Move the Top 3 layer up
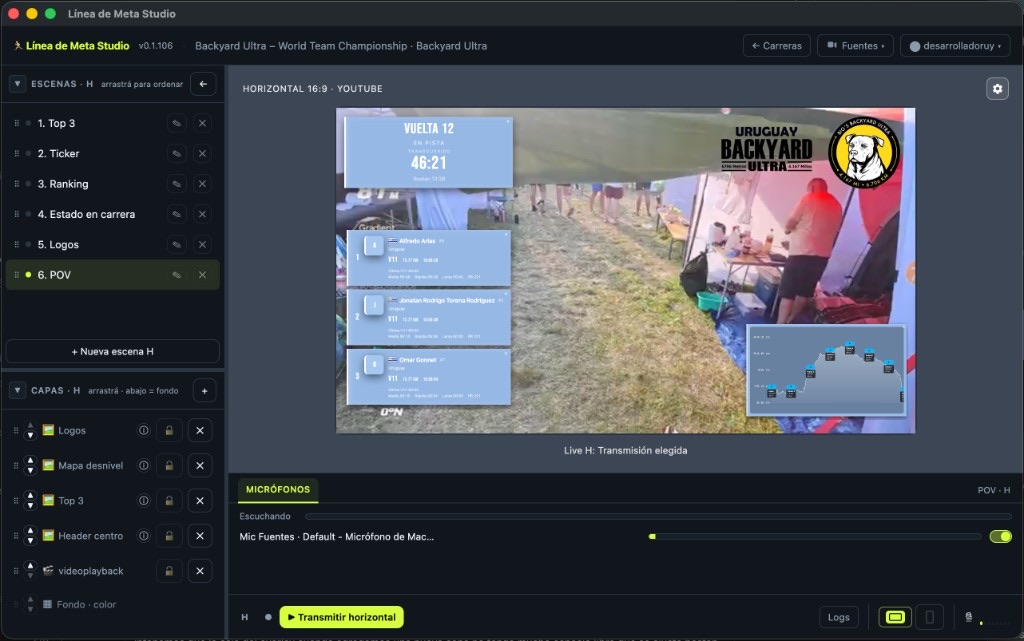The image size is (1024, 641). coord(30,495)
